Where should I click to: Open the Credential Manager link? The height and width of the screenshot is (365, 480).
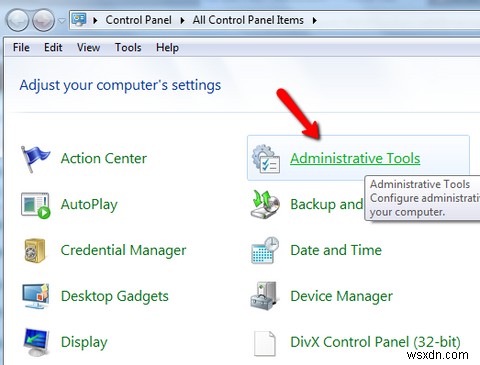pos(123,251)
